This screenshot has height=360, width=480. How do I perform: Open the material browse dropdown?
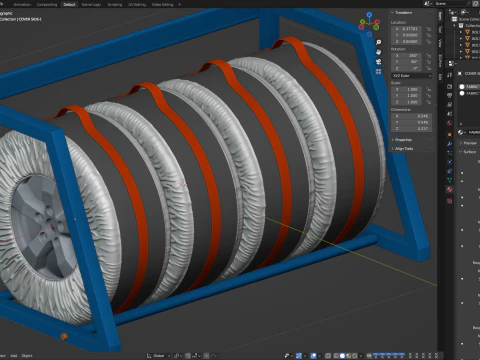[461, 132]
